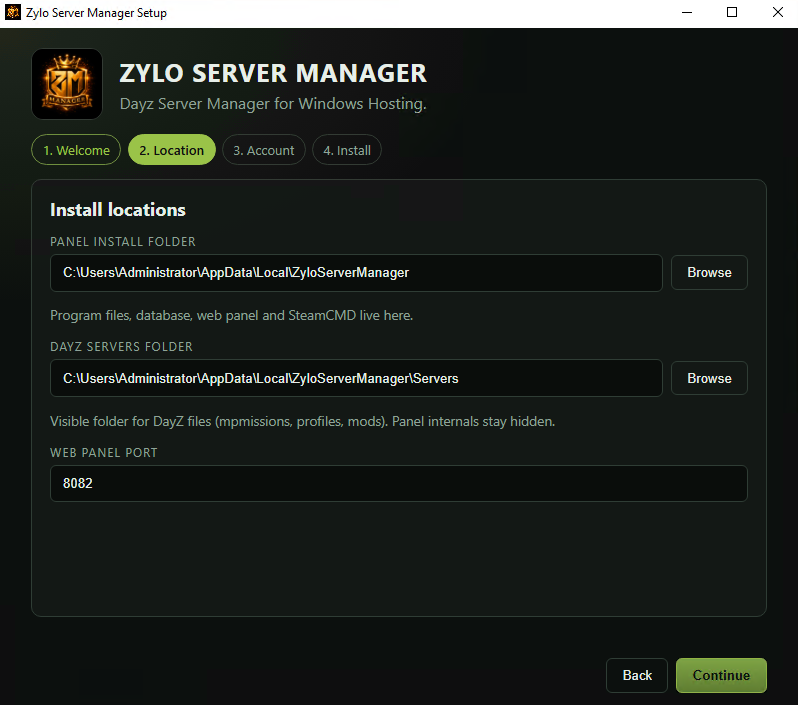
Task: Click 'Dayz Server Manager for Windows Hosting.' subtitle
Action: pyautogui.click(x=273, y=104)
